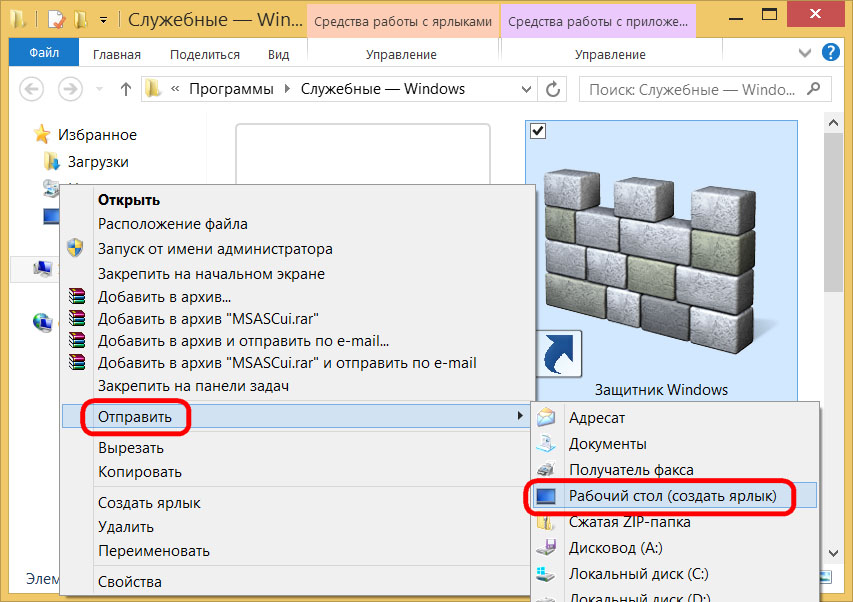Viewport: 853px width, 602px height.
Task: Choose Создать ярлык in the context menu
Action: coord(296,503)
